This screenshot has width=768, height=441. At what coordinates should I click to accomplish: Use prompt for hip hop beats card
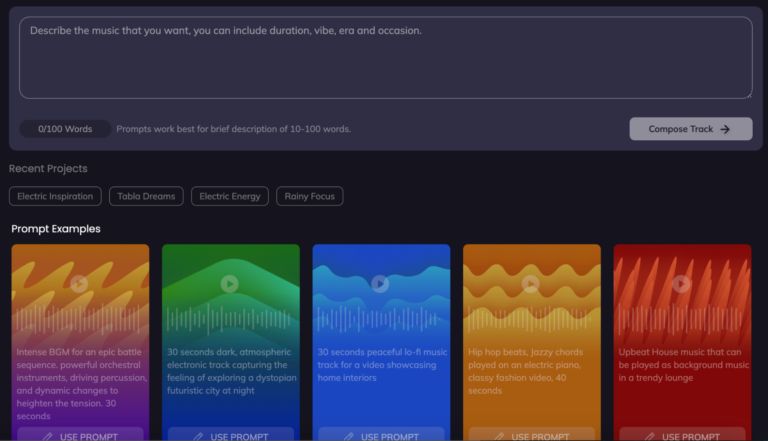(531, 436)
